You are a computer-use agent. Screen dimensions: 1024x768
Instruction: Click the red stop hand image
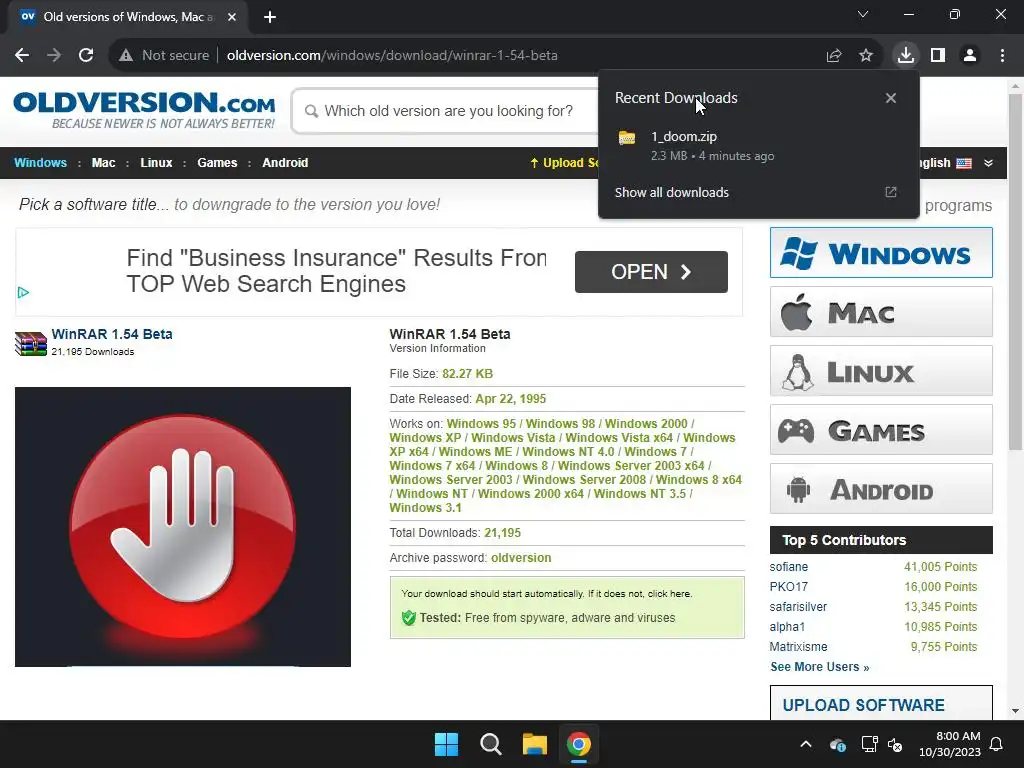183,527
